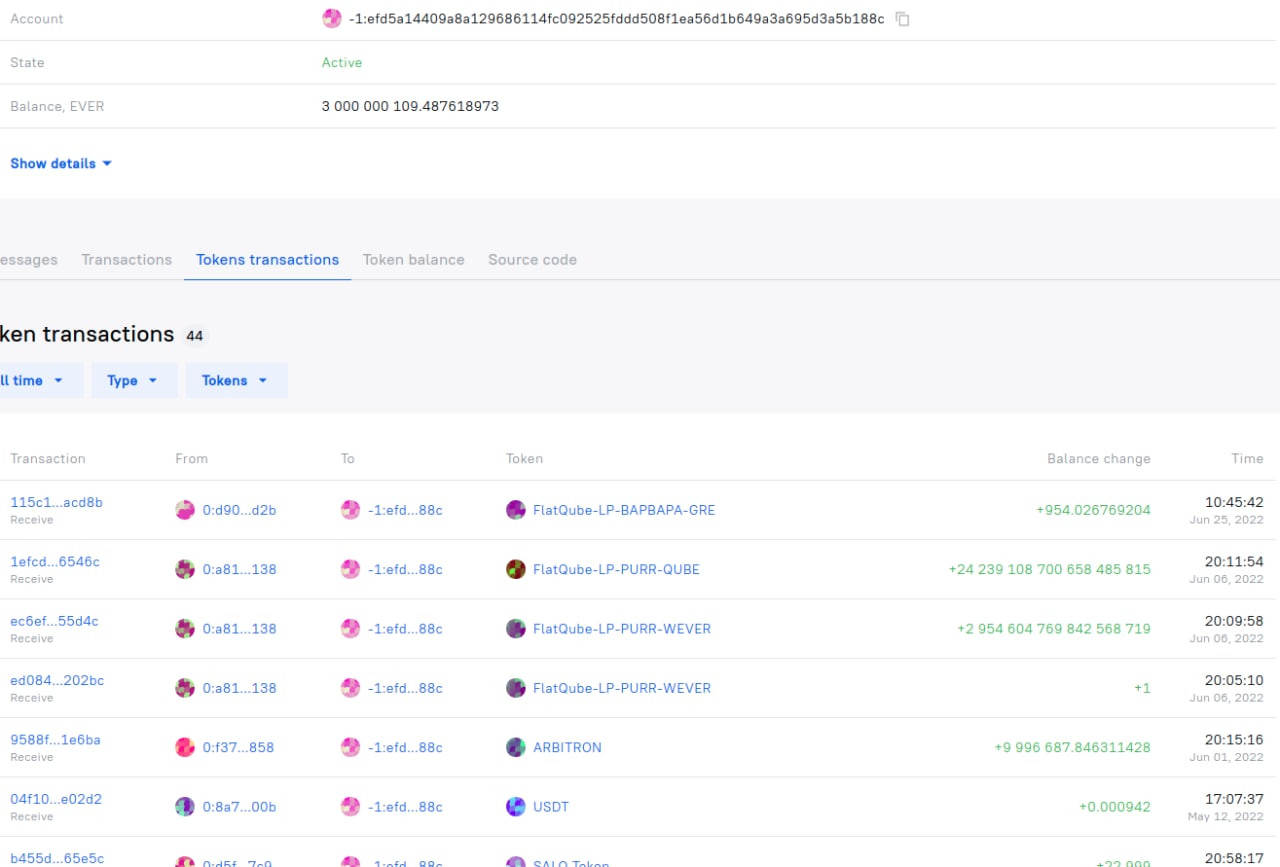Click the FlatQube-LP-BAPBAPA-GRE token icon
Viewport: 1280px width, 867px height.
click(x=515, y=510)
